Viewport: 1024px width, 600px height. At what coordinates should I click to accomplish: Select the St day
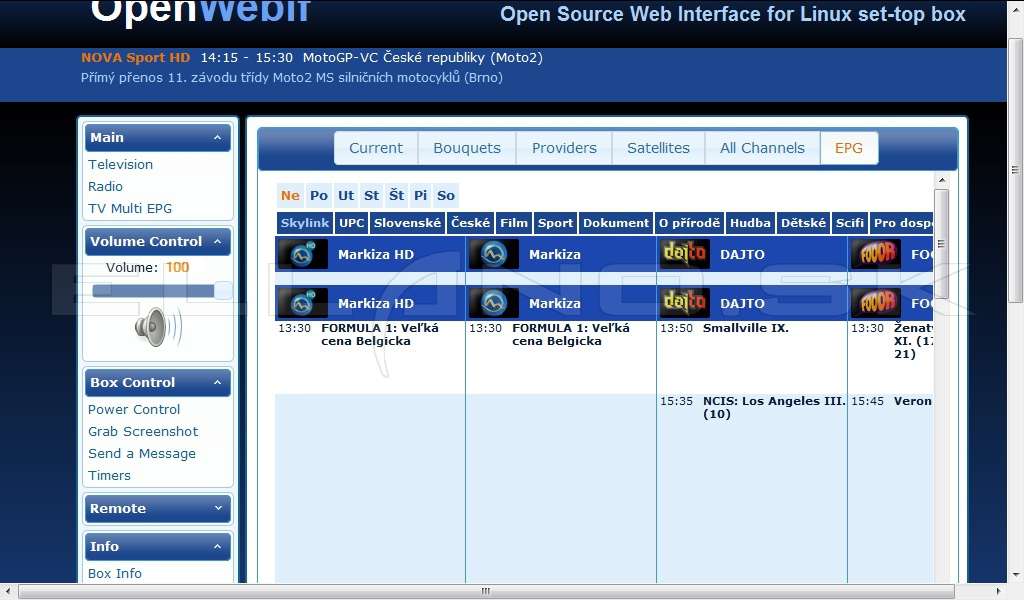372,195
